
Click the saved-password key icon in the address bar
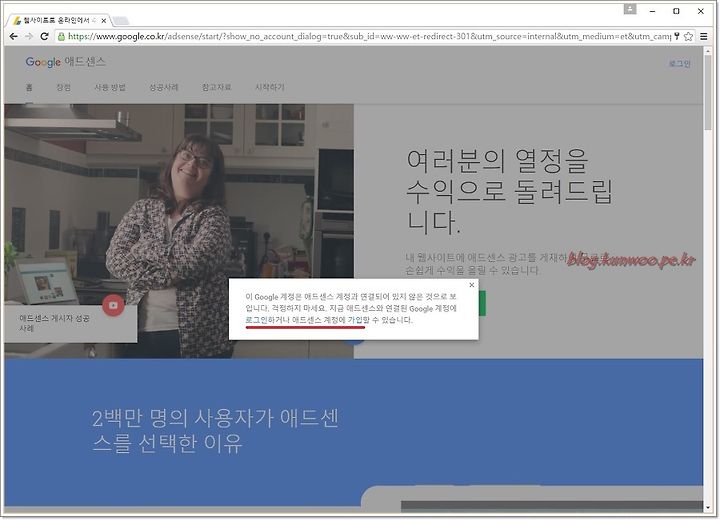coord(676,36)
